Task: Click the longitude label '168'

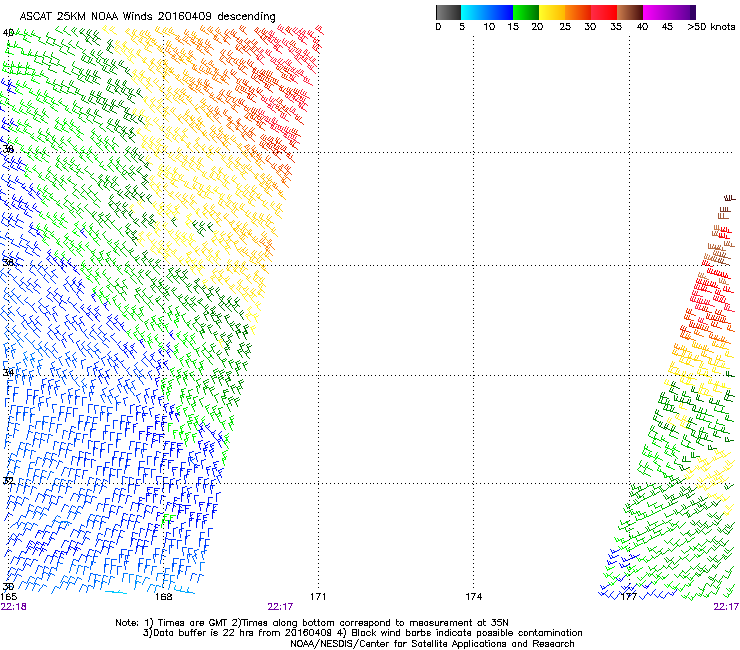Action: click(163, 597)
